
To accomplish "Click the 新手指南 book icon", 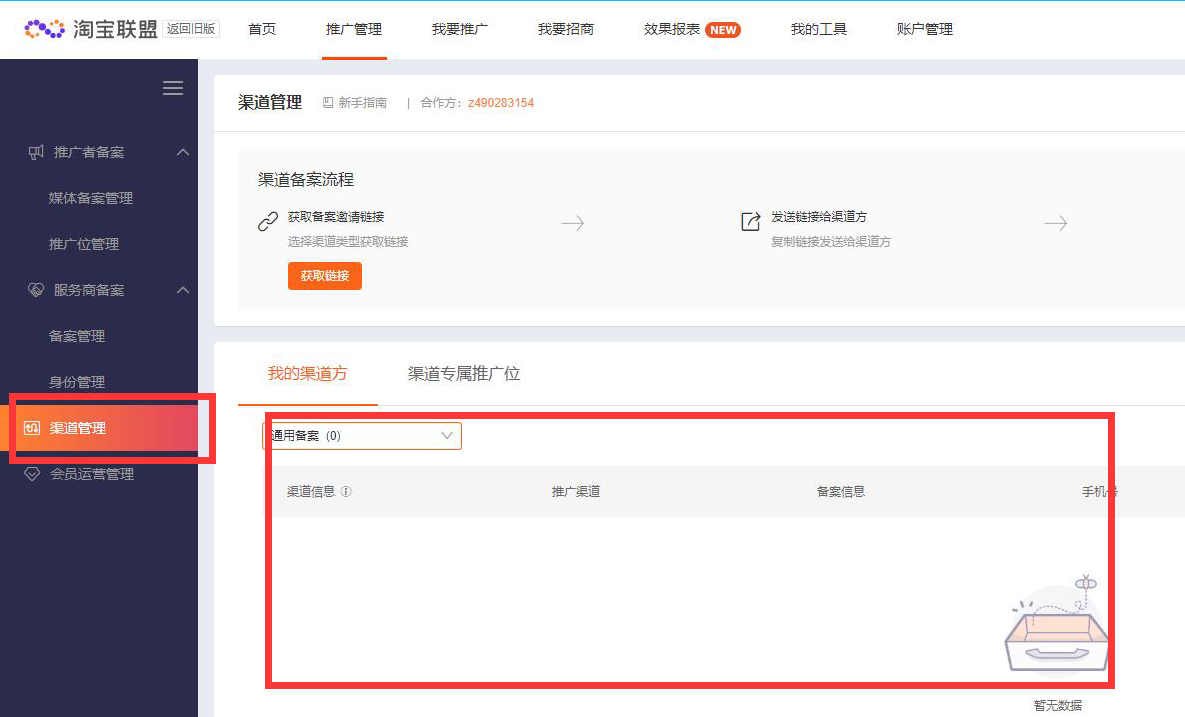I will [328, 103].
